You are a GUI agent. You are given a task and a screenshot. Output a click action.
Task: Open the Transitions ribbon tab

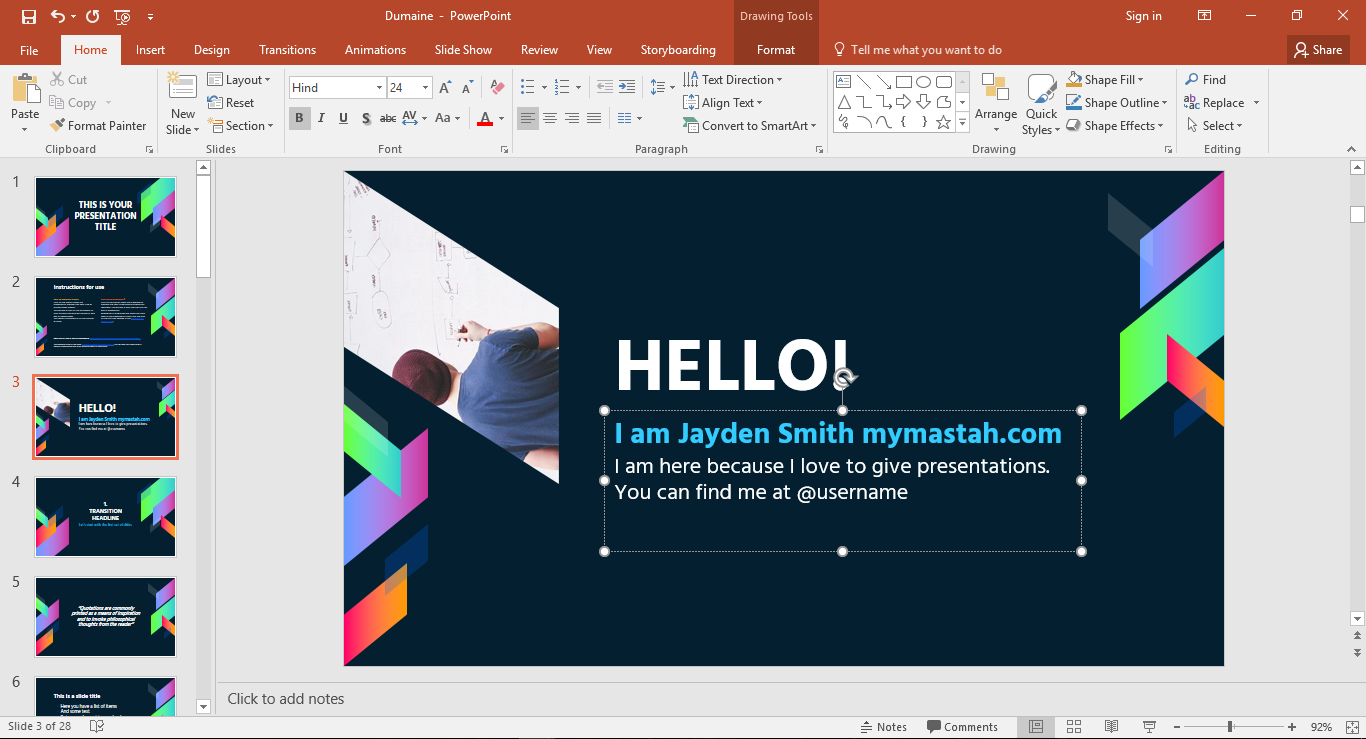click(x=287, y=50)
